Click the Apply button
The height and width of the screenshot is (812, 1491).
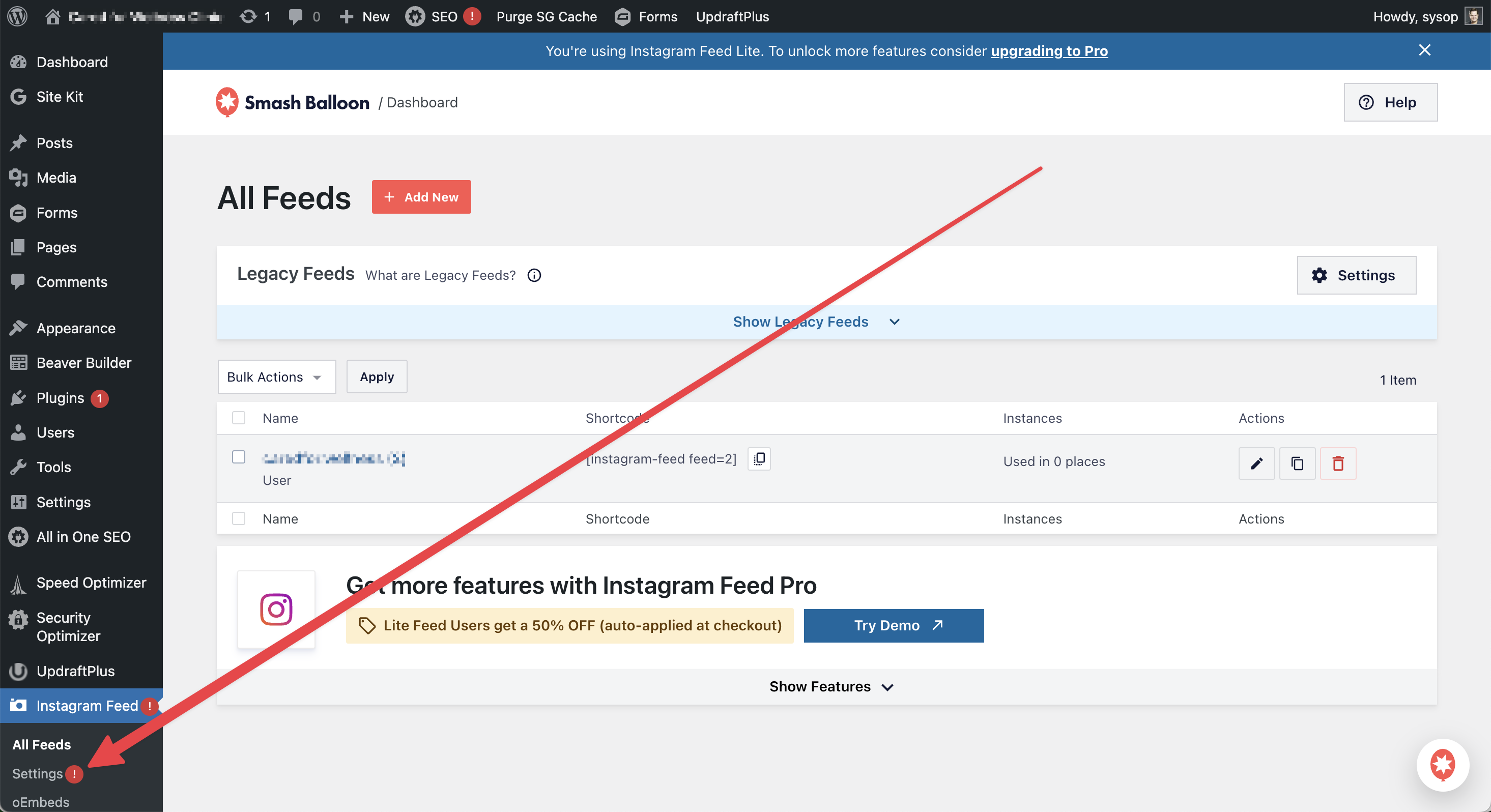tap(377, 377)
